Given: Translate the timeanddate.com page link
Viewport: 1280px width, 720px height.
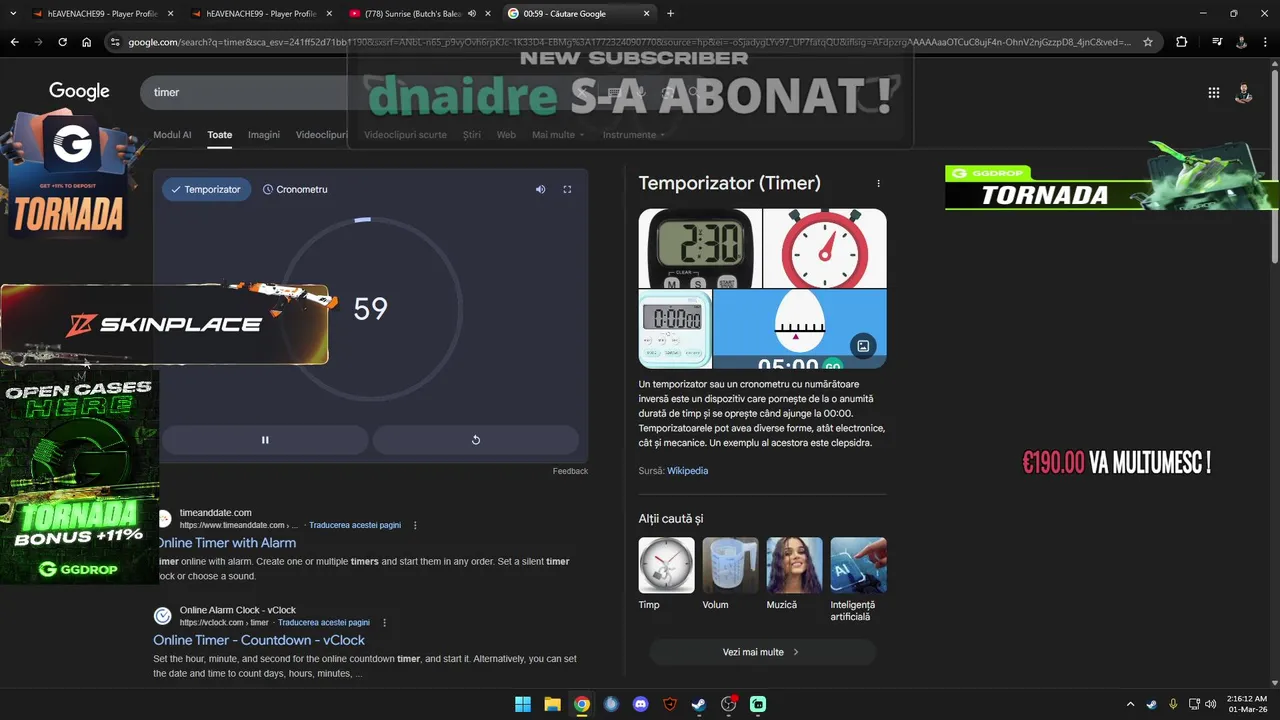Looking at the screenshot, I should pos(355,525).
